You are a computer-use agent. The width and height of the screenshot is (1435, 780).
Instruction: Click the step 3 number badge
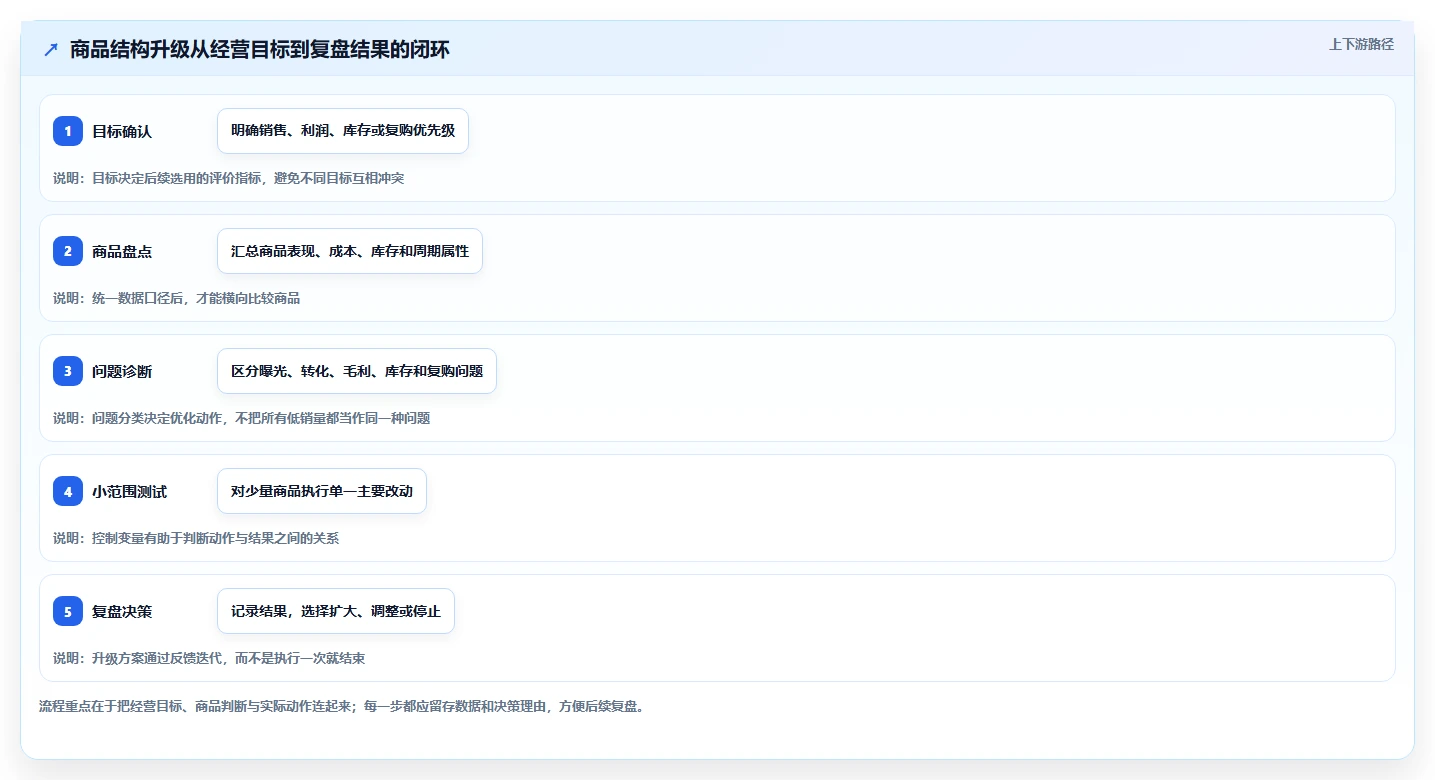click(68, 371)
